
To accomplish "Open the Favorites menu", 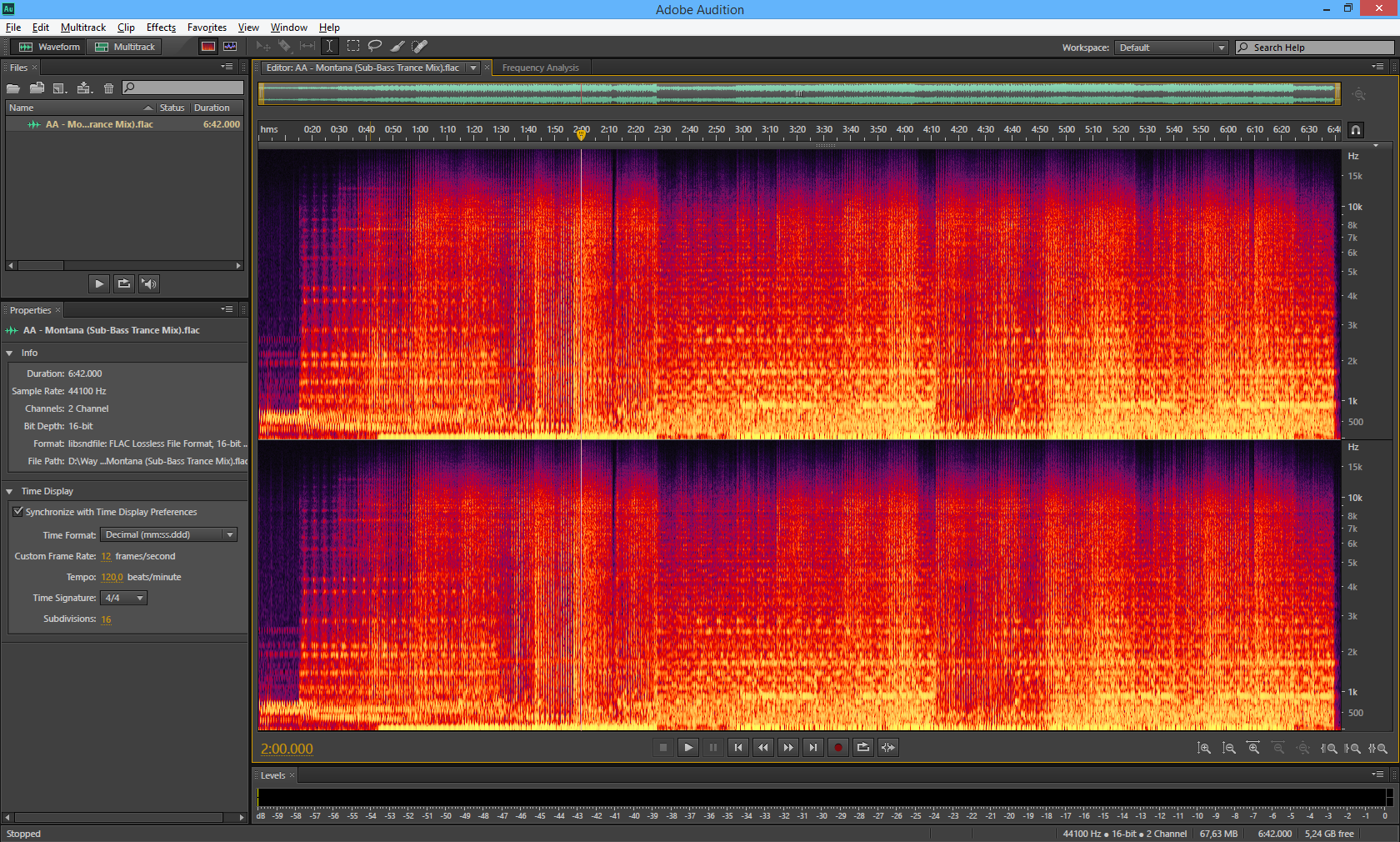I will (x=207, y=28).
